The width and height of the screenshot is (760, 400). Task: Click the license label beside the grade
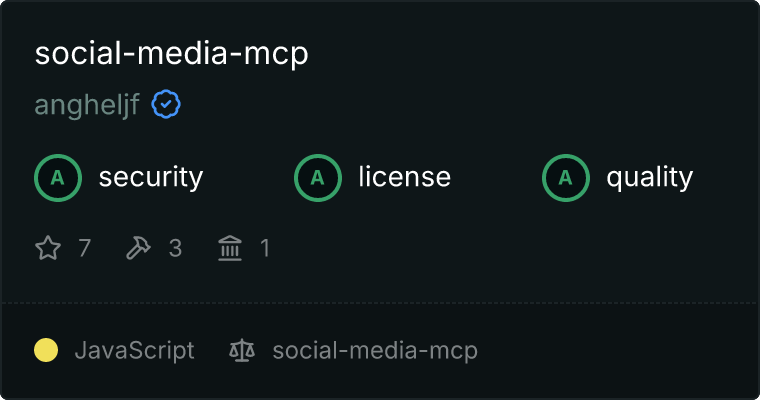(x=405, y=177)
